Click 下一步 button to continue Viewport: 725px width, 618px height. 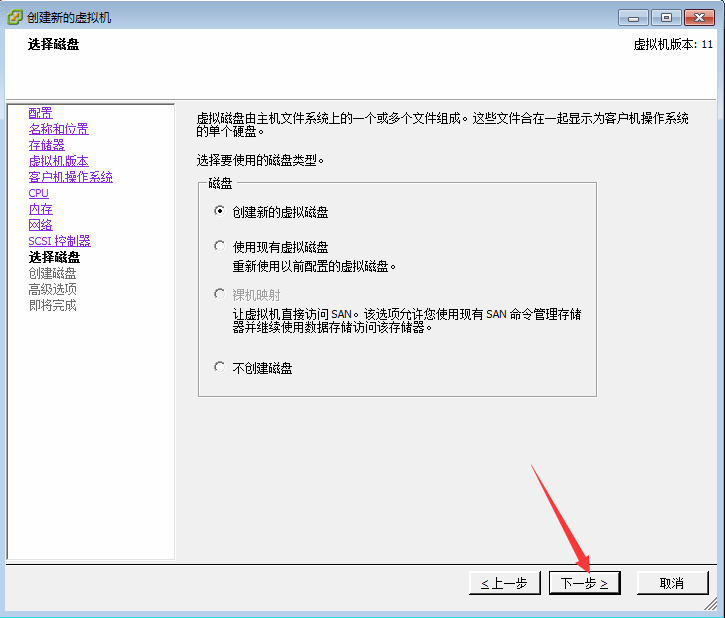[584, 583]
